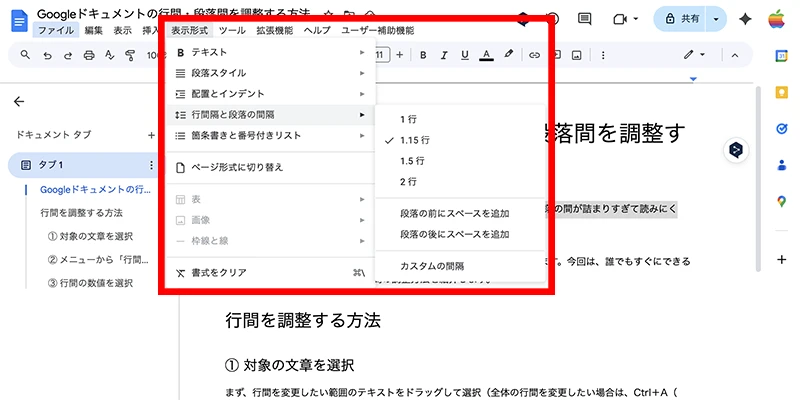Open the text color picker
This screenshot has width=800, height=400.
pyautogui.click(x=486, y=54)
